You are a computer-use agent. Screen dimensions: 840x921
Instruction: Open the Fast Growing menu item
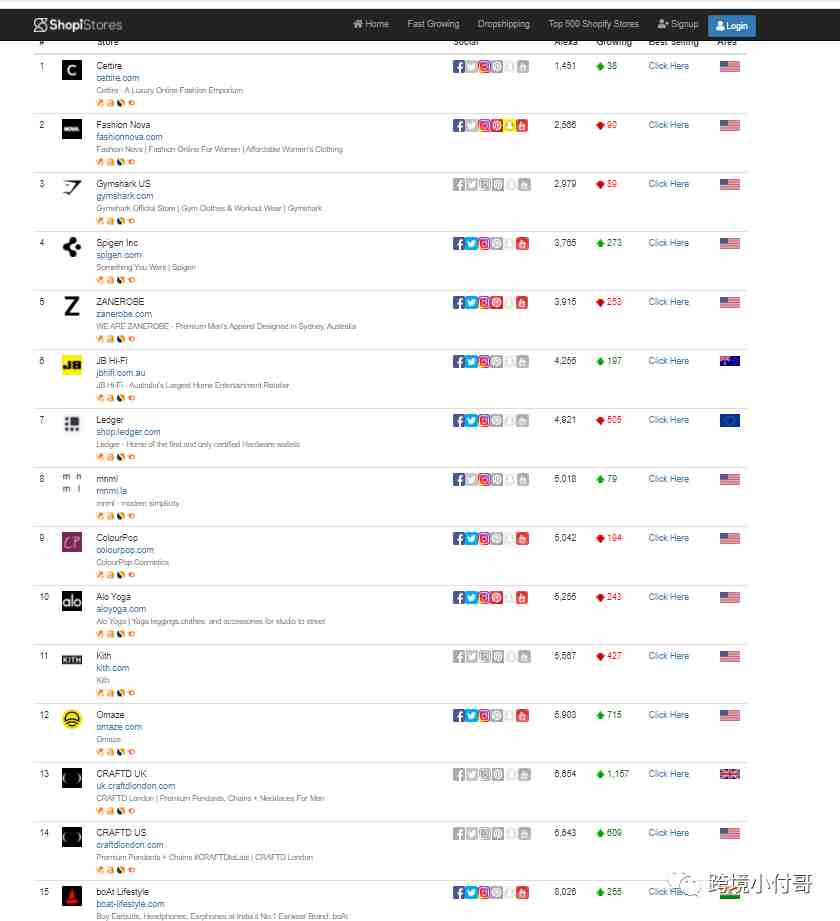pos(434,24)
